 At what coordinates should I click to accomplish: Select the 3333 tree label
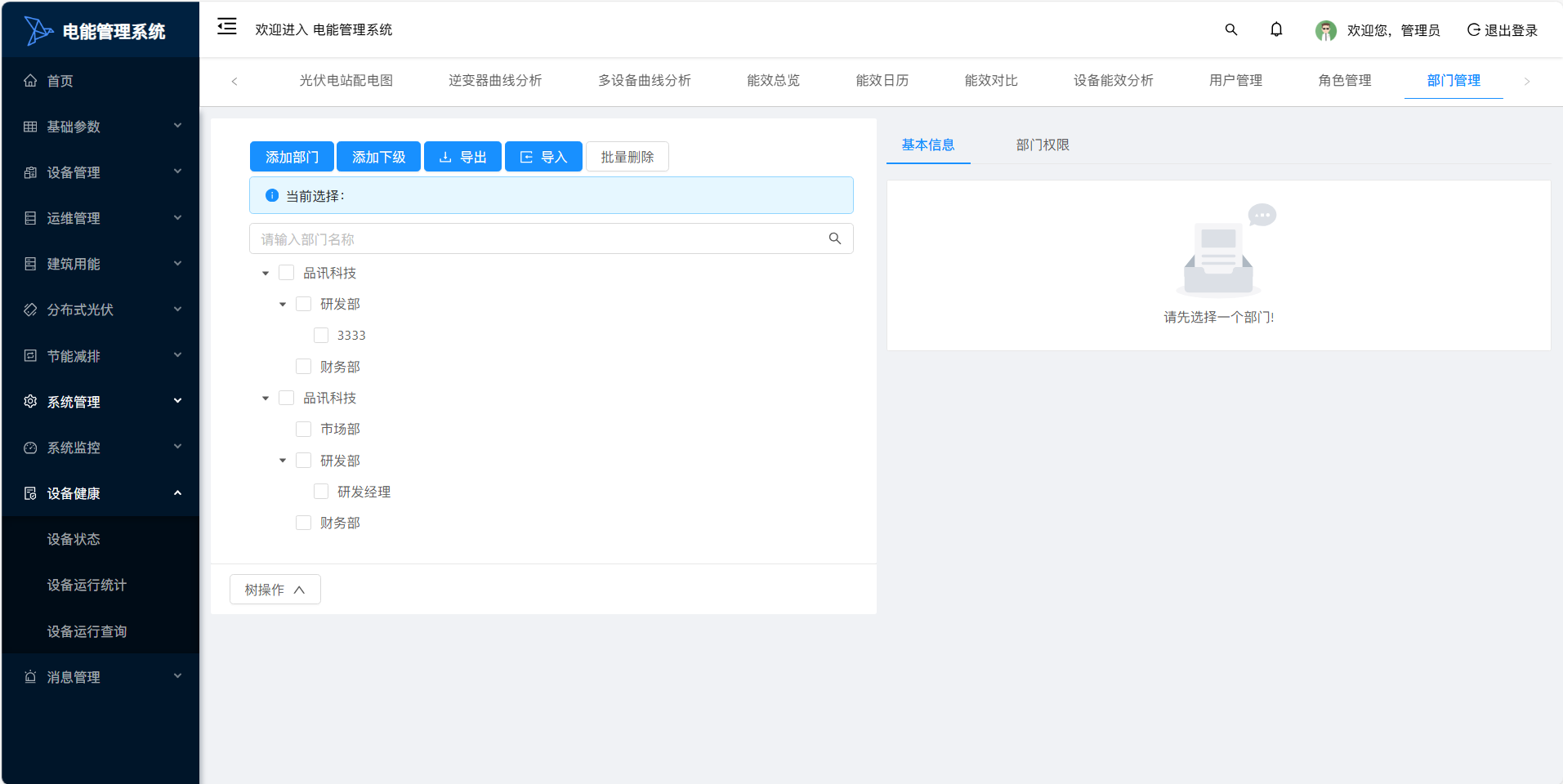pos(351,335)
